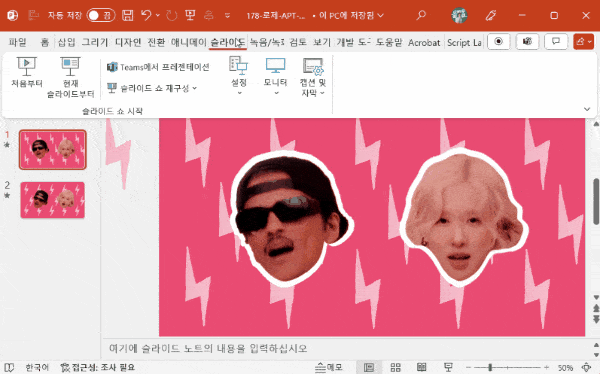
Task: Toggle the 메모 notes button
Action: click(328, 367)
